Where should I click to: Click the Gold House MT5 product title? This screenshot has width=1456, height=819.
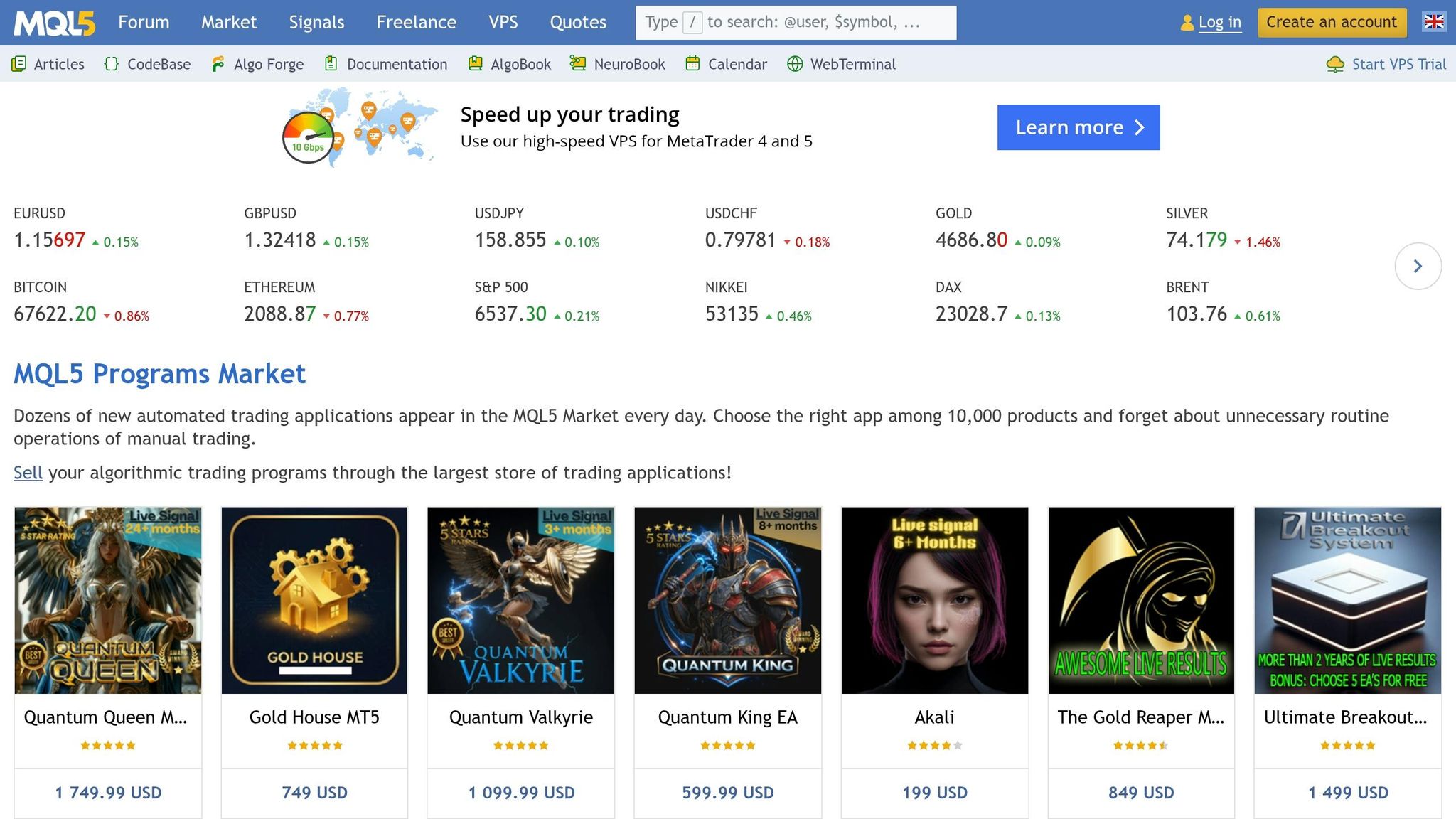314,717
